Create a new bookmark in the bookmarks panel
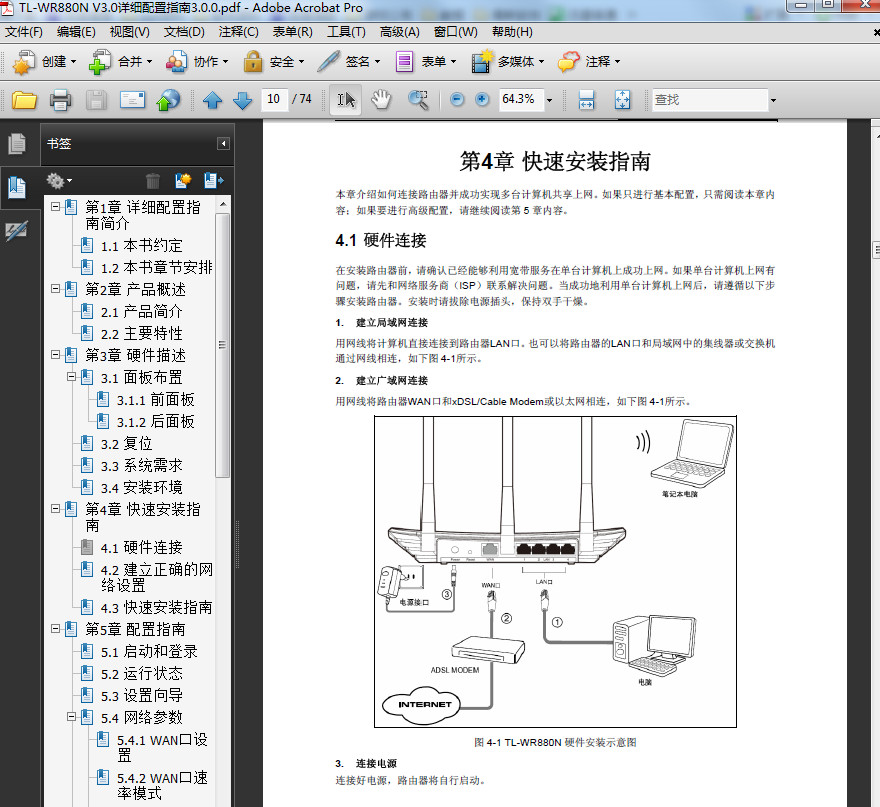880x807 pixels. (184, 180)
